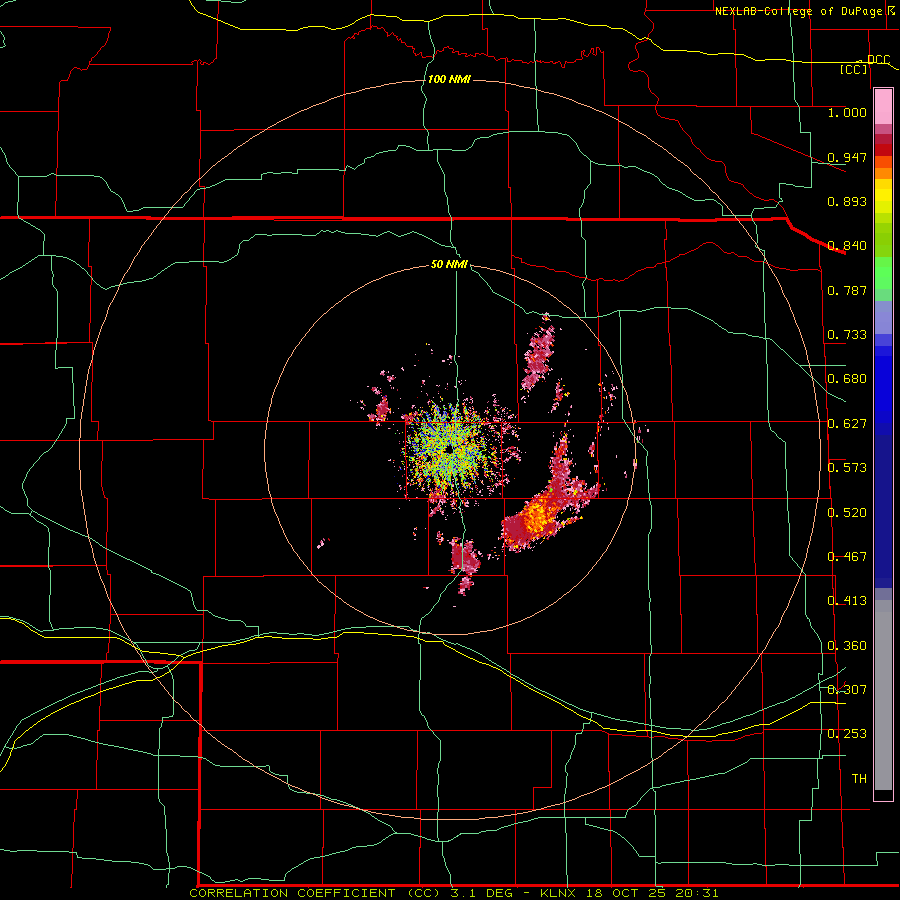This screenshot has width=900, height=900.
Task: Click the 0.253 scale label
Action: click(x=847, y=734)
